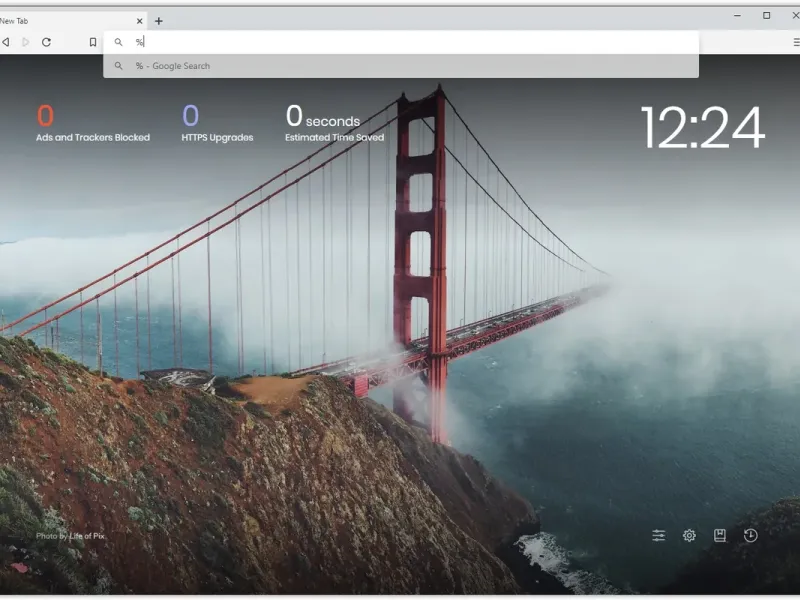The height and width of the screenshot is (600, 800).
Task: Go forward with the forward arrow
Action: coord(26,42)
